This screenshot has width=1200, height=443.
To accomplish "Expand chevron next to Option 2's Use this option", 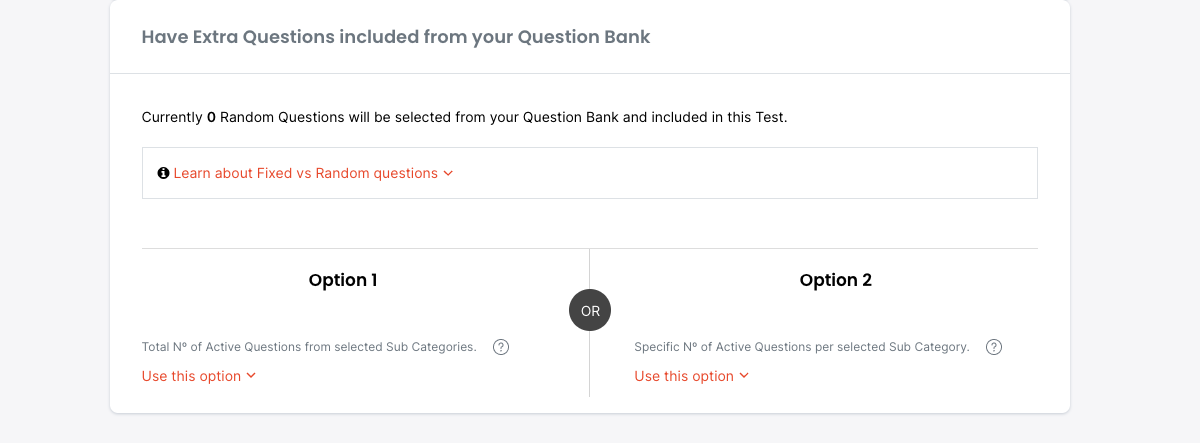I will point(744,376).
